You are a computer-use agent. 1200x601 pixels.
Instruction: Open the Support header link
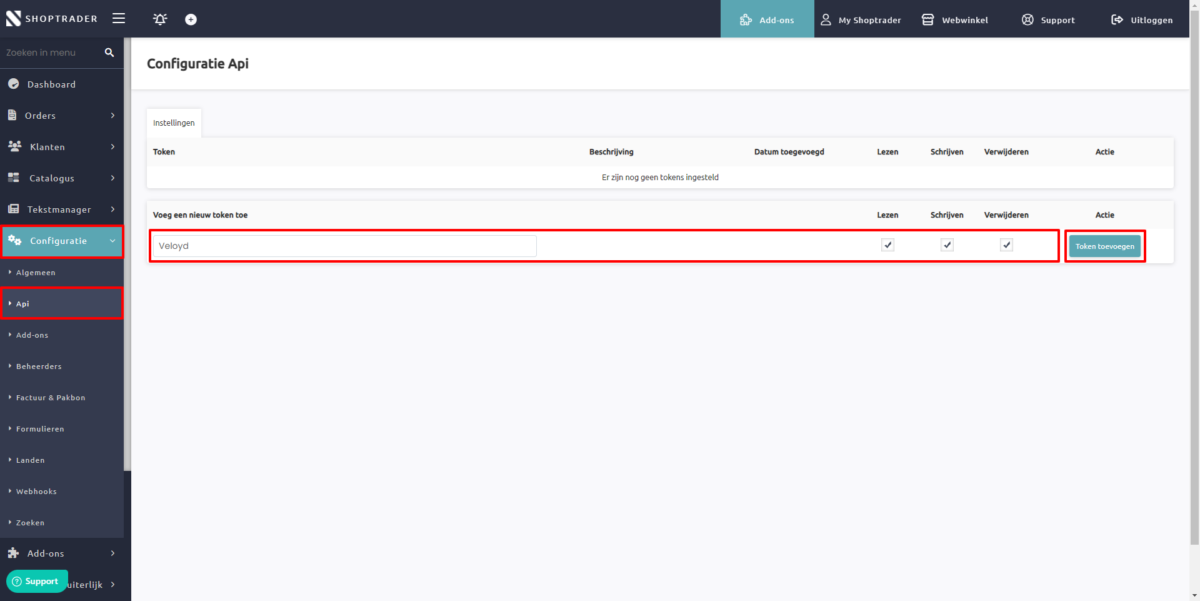coord(1048,20)
